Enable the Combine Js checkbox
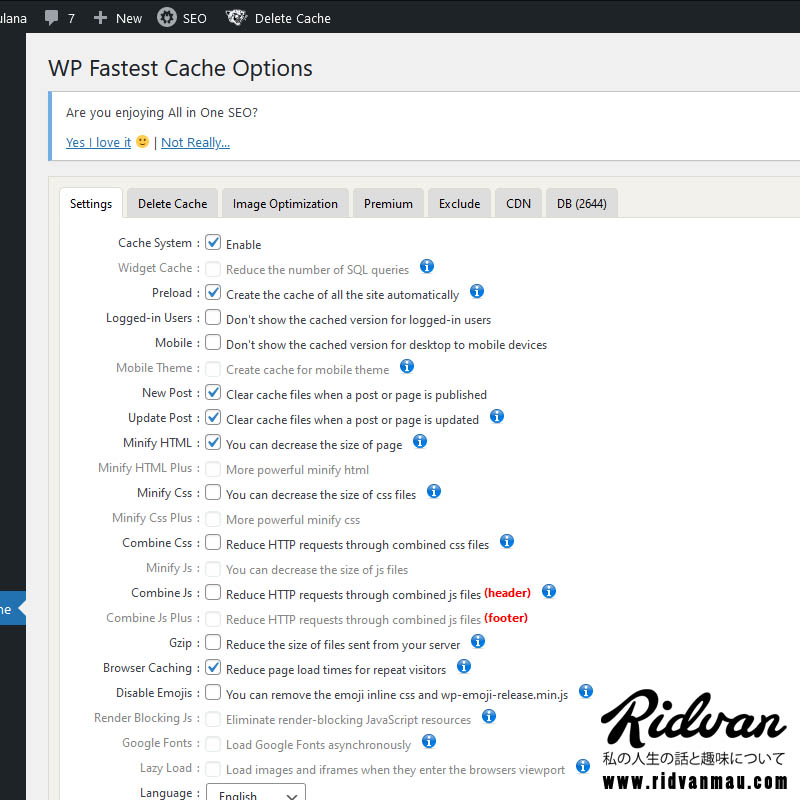This screenshot has width=800, height=800. 213,592
